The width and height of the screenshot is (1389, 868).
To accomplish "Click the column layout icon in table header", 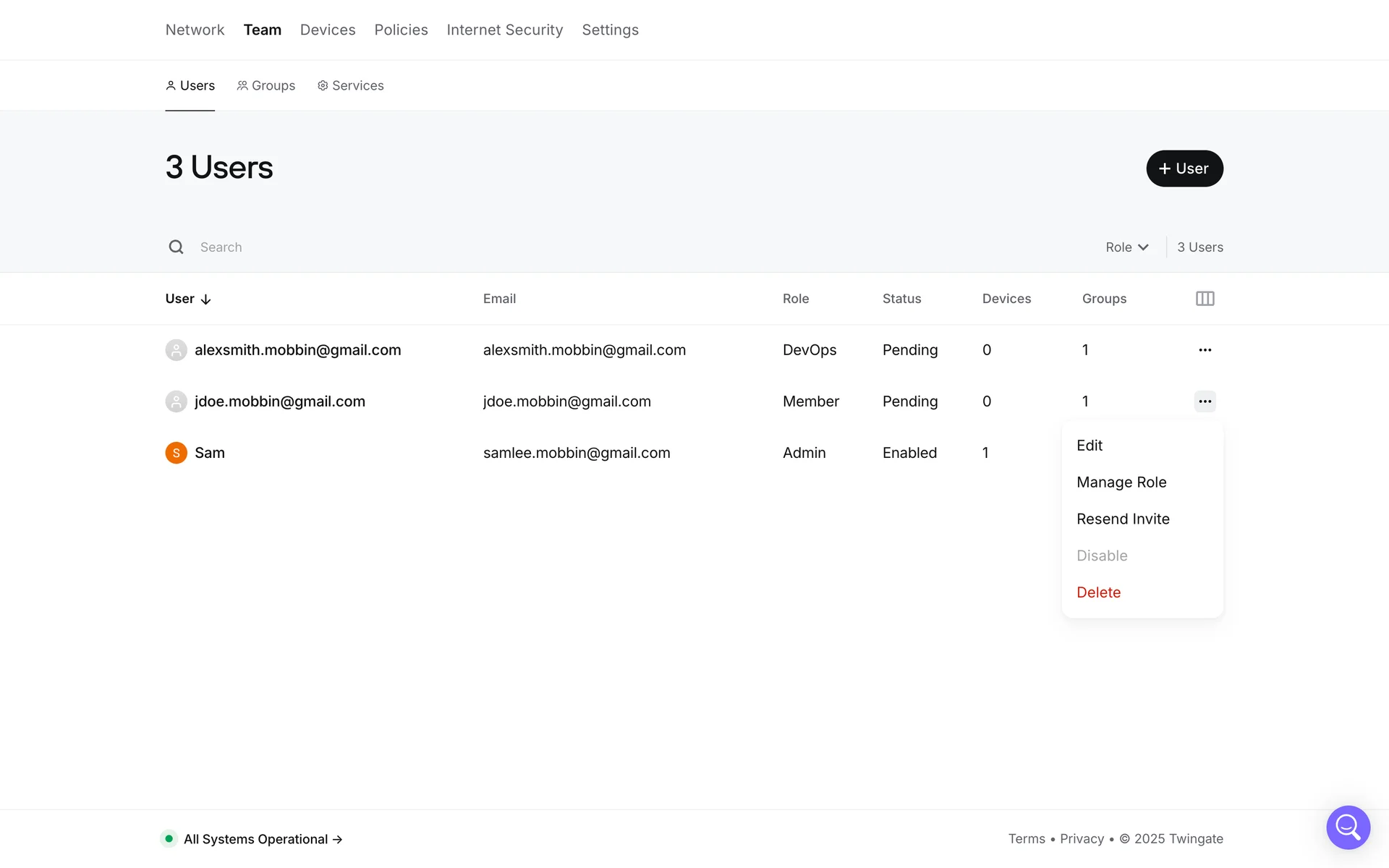I will click(x=1205, y=299).
